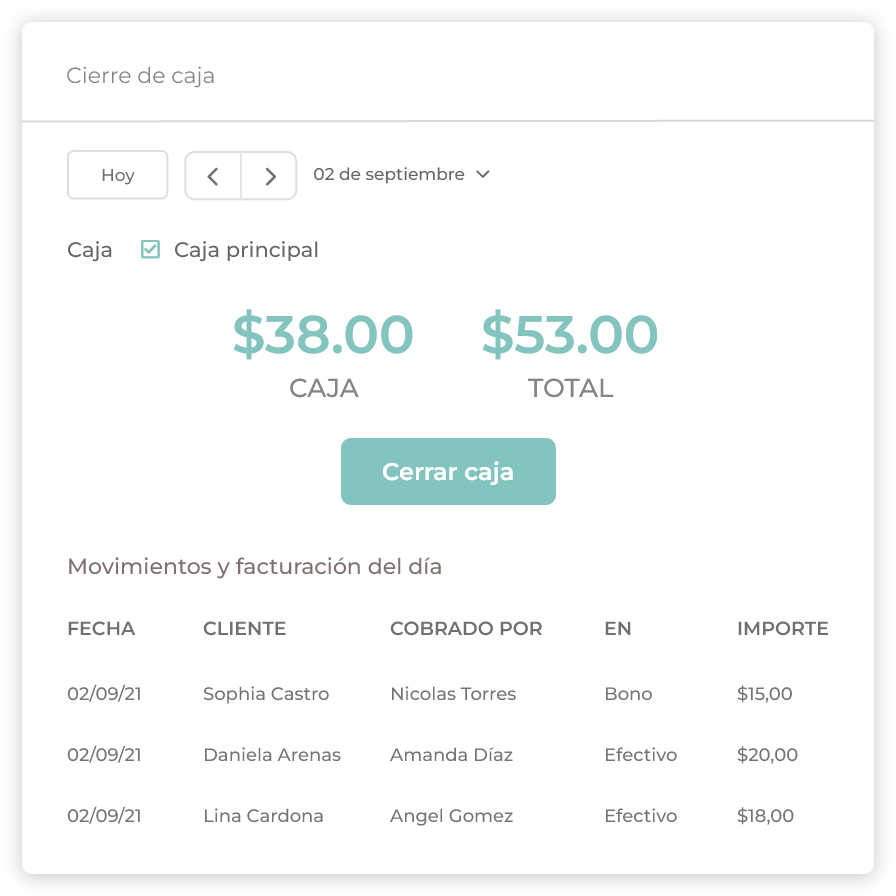
Task: Toggle the Caja principal checkbox
Action: 151,250
